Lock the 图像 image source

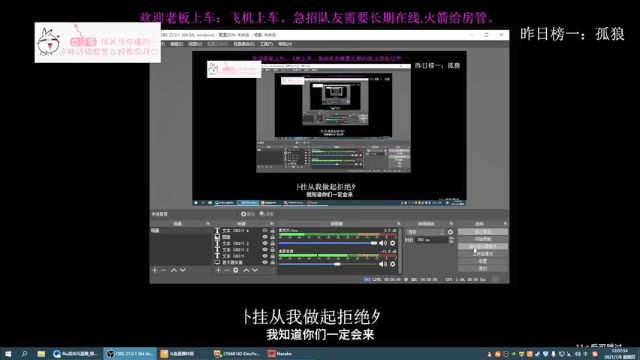click(273, 237)
